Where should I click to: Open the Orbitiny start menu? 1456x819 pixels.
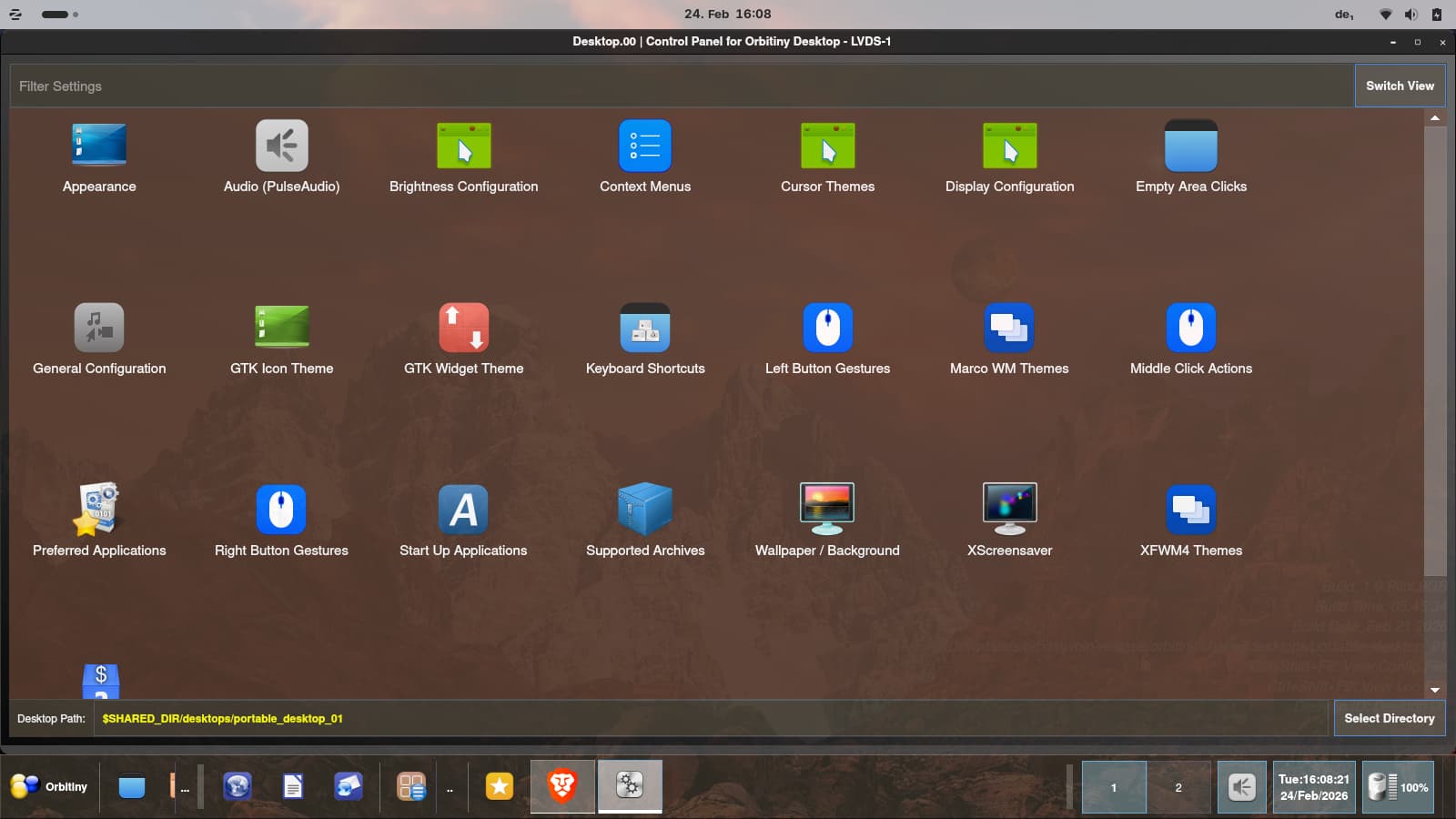tap(50, 787)
